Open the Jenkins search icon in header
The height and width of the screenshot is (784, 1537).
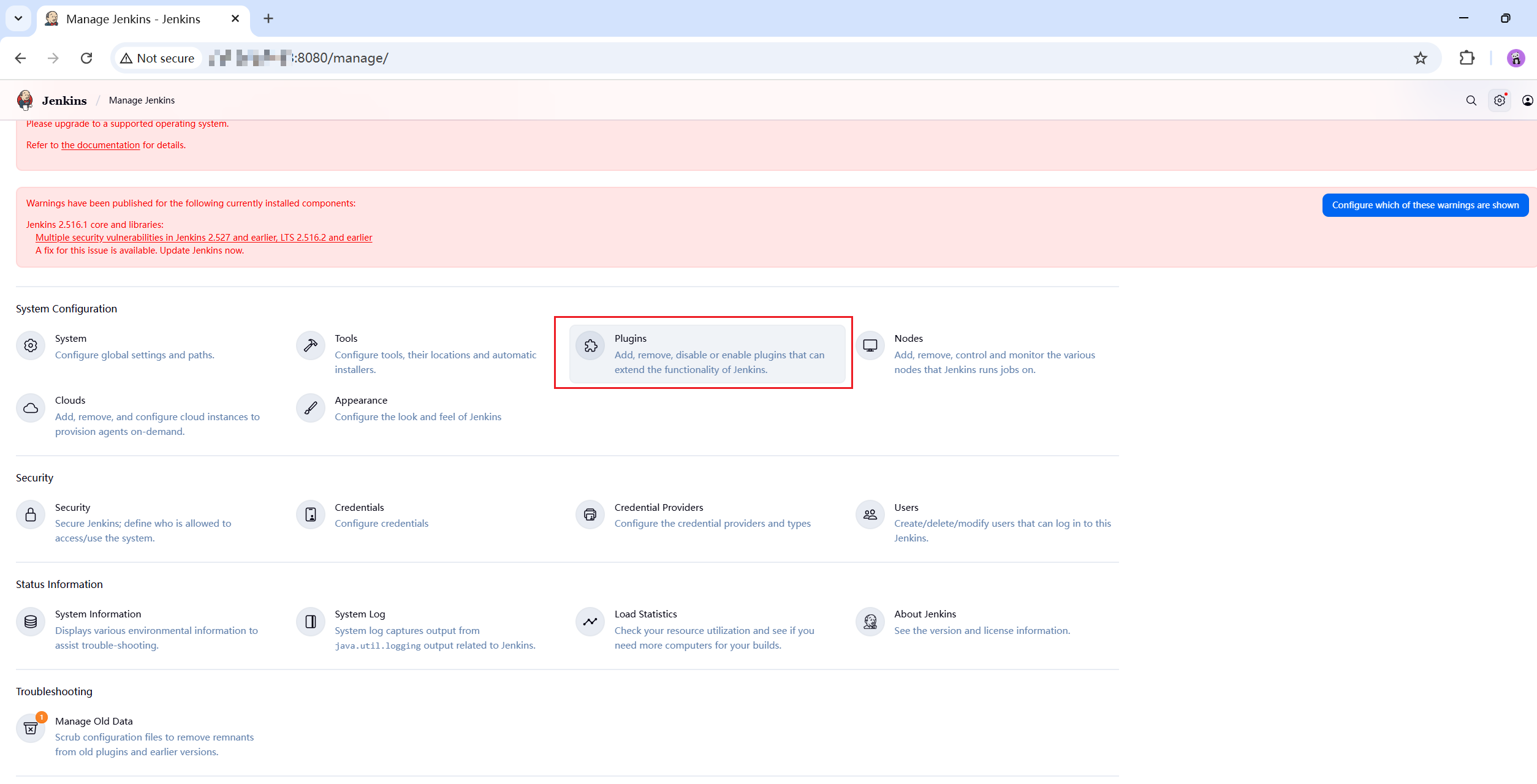click(x=1471, y=100)
